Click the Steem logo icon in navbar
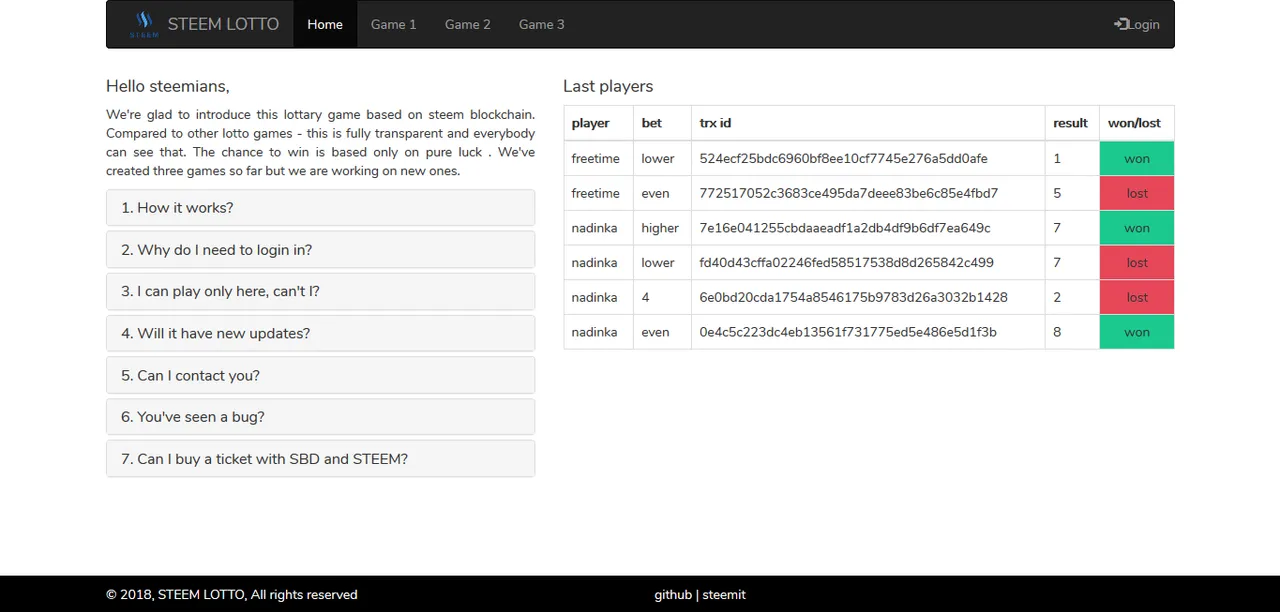Screen dimensions: 1280x612 pos(144,24)
